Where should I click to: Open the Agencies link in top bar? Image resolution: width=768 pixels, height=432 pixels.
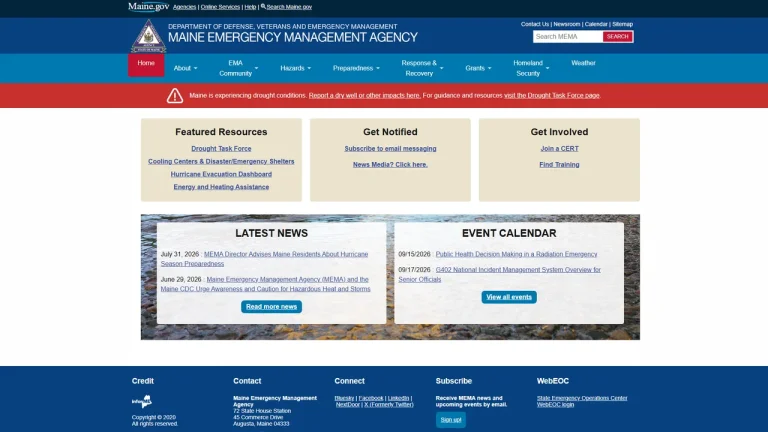point(184,7)
